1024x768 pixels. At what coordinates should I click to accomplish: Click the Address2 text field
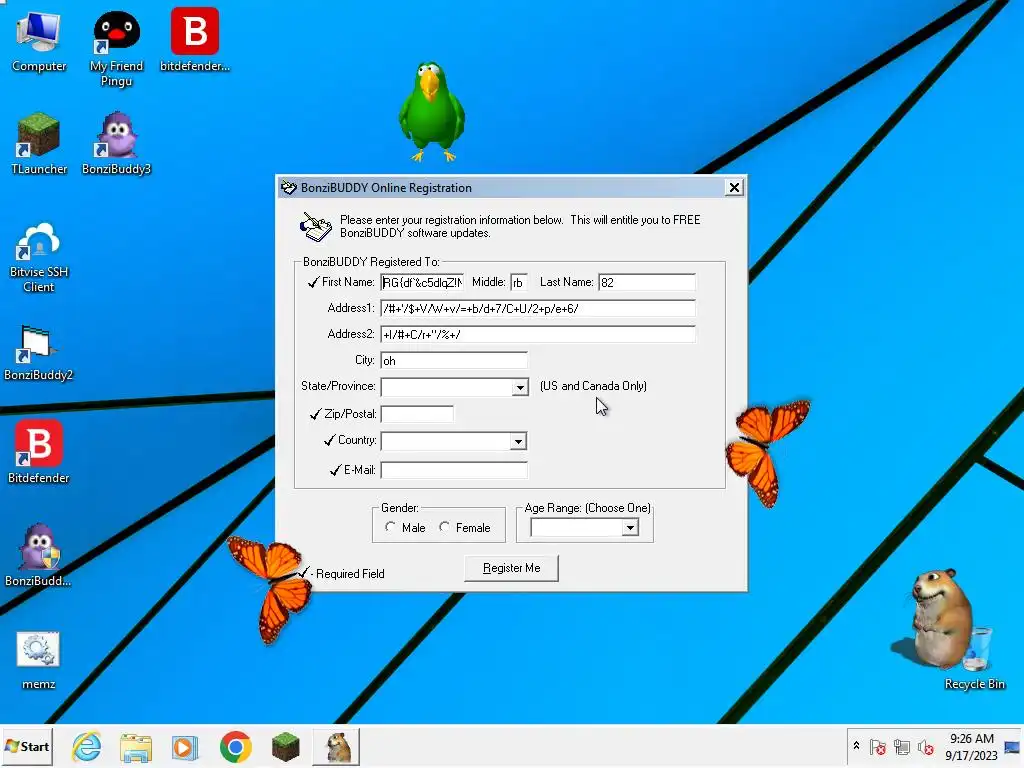(538, 334)
